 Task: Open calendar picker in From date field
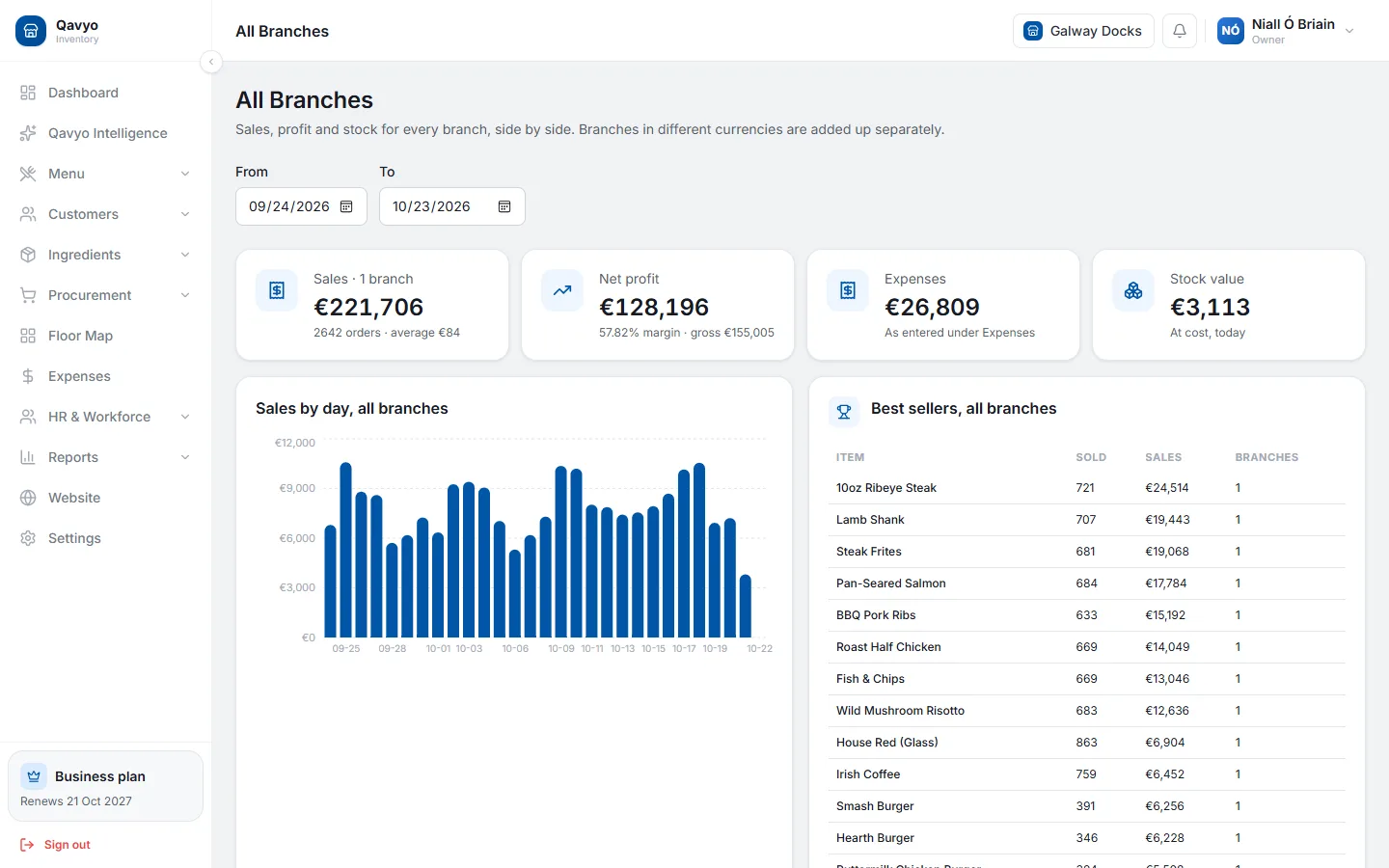click(346, 206)
